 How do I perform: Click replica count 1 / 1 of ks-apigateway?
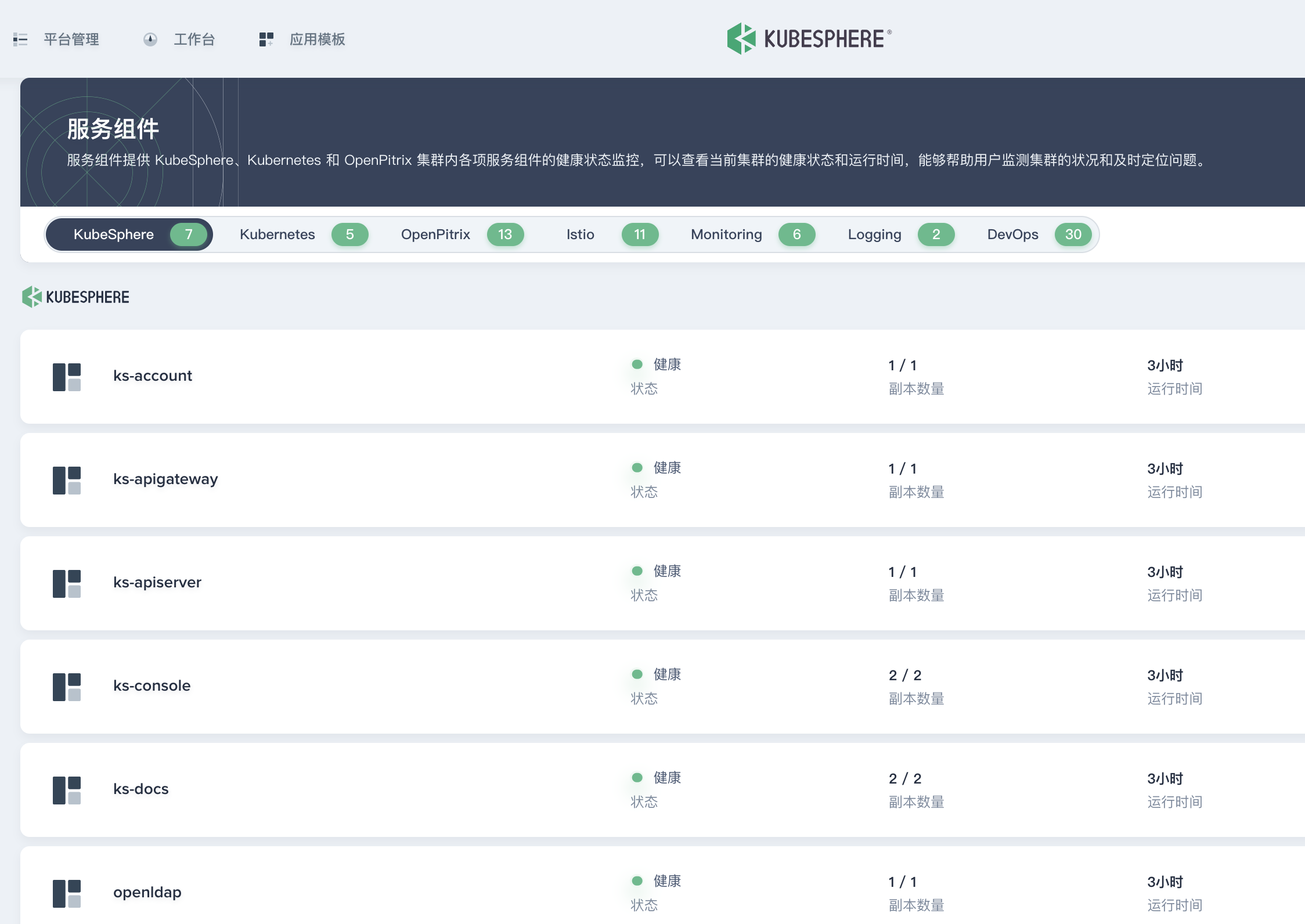point(903,469)
